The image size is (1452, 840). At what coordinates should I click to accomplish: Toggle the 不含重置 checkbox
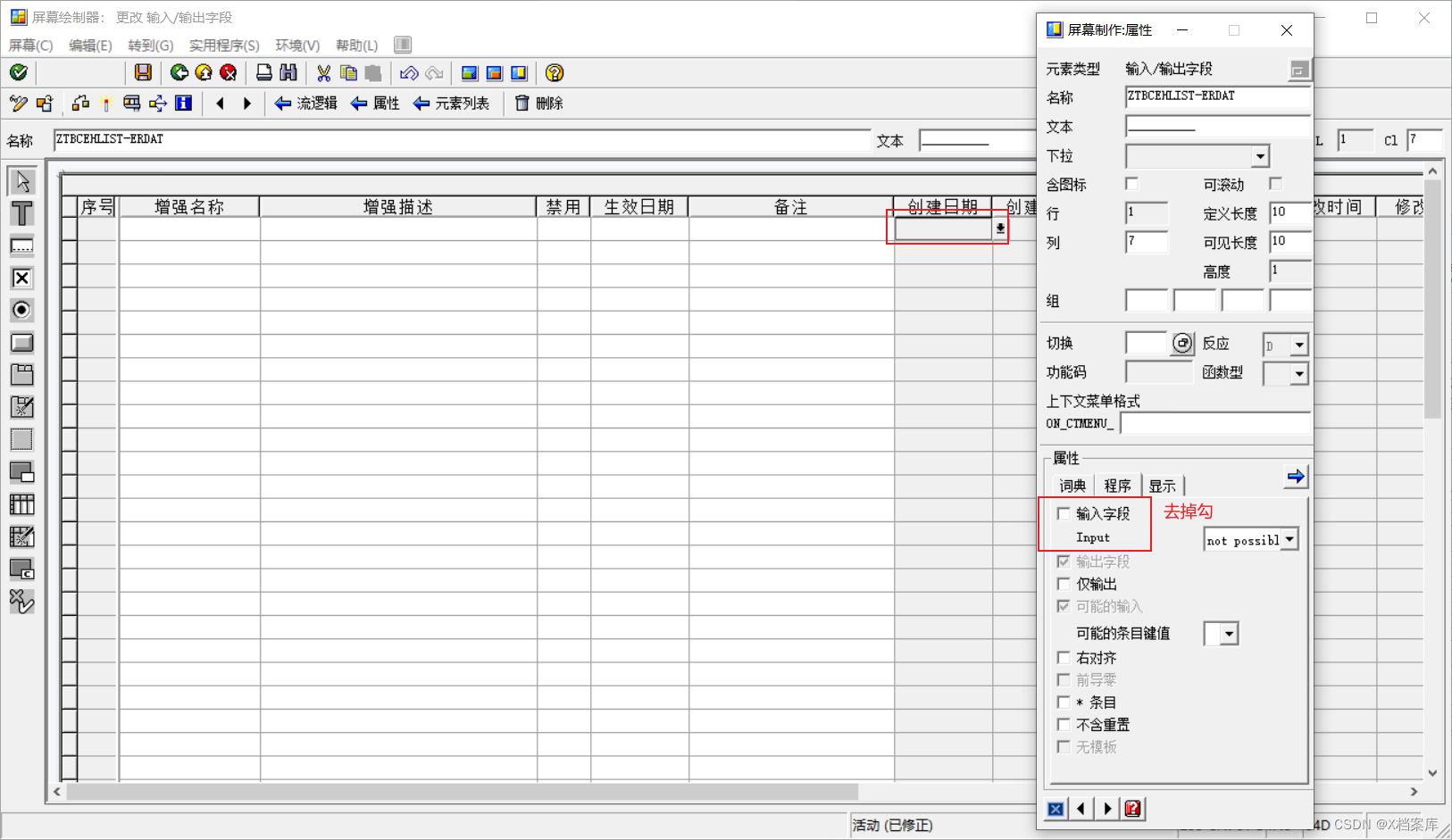1064,725
